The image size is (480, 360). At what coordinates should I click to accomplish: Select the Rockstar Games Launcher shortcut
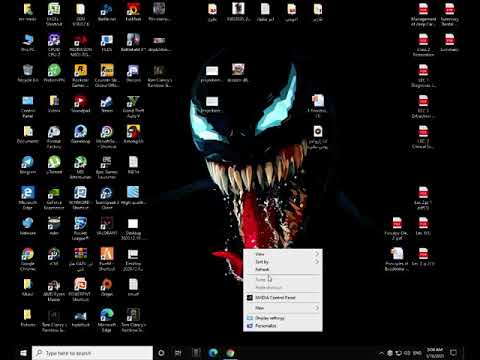(x=80, y=76)
